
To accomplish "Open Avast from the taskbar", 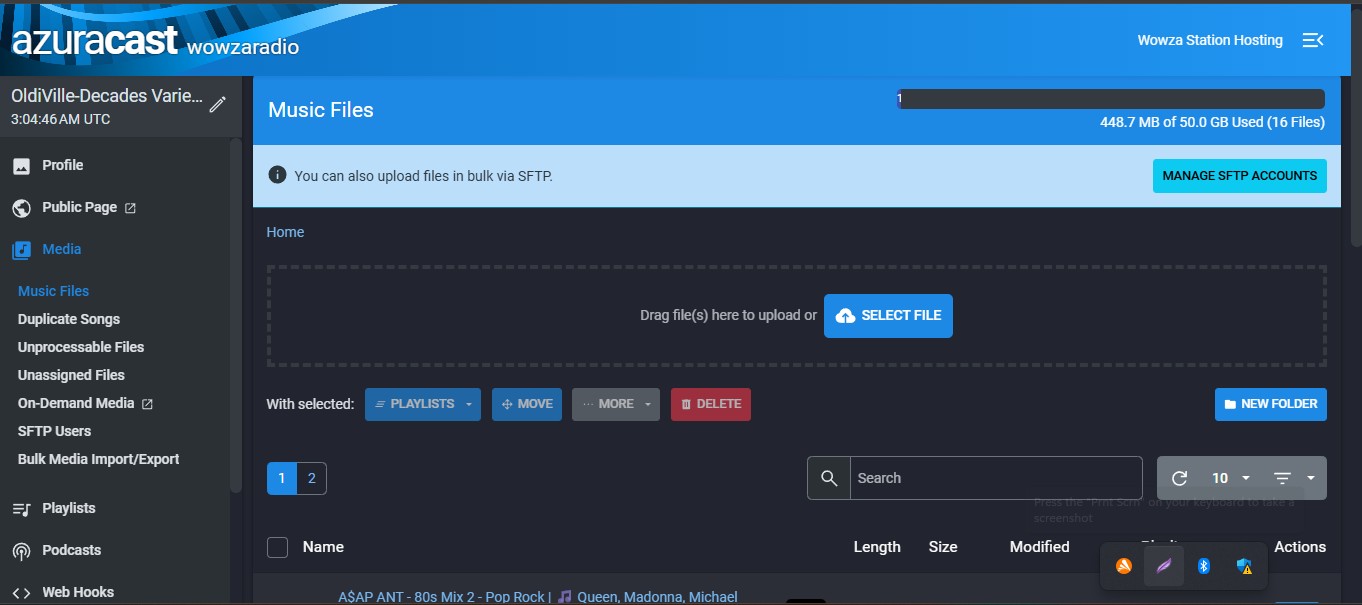I will point(1123,565).
